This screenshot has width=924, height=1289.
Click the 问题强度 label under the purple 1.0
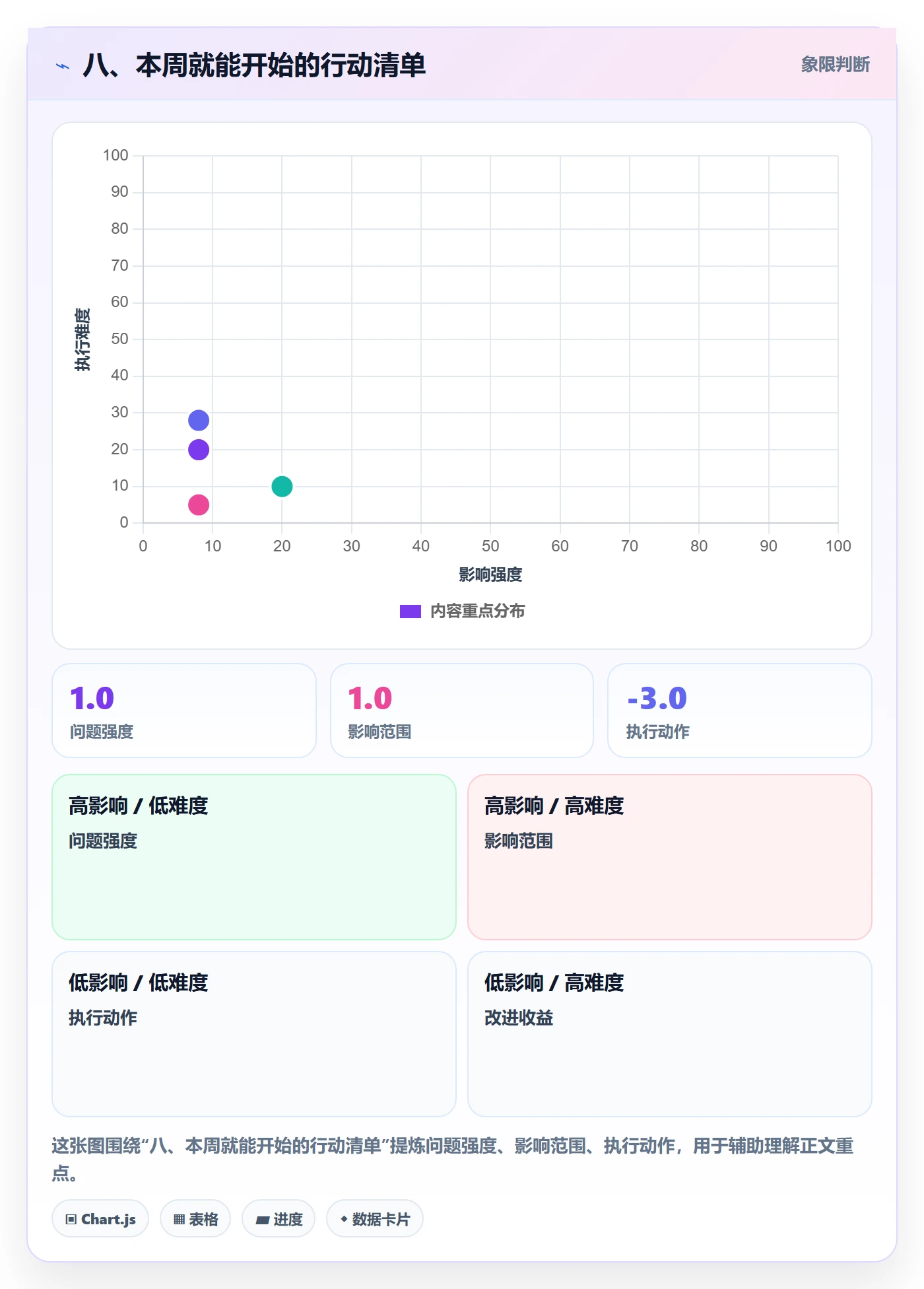pyautogui.click(x=102, y=732)
